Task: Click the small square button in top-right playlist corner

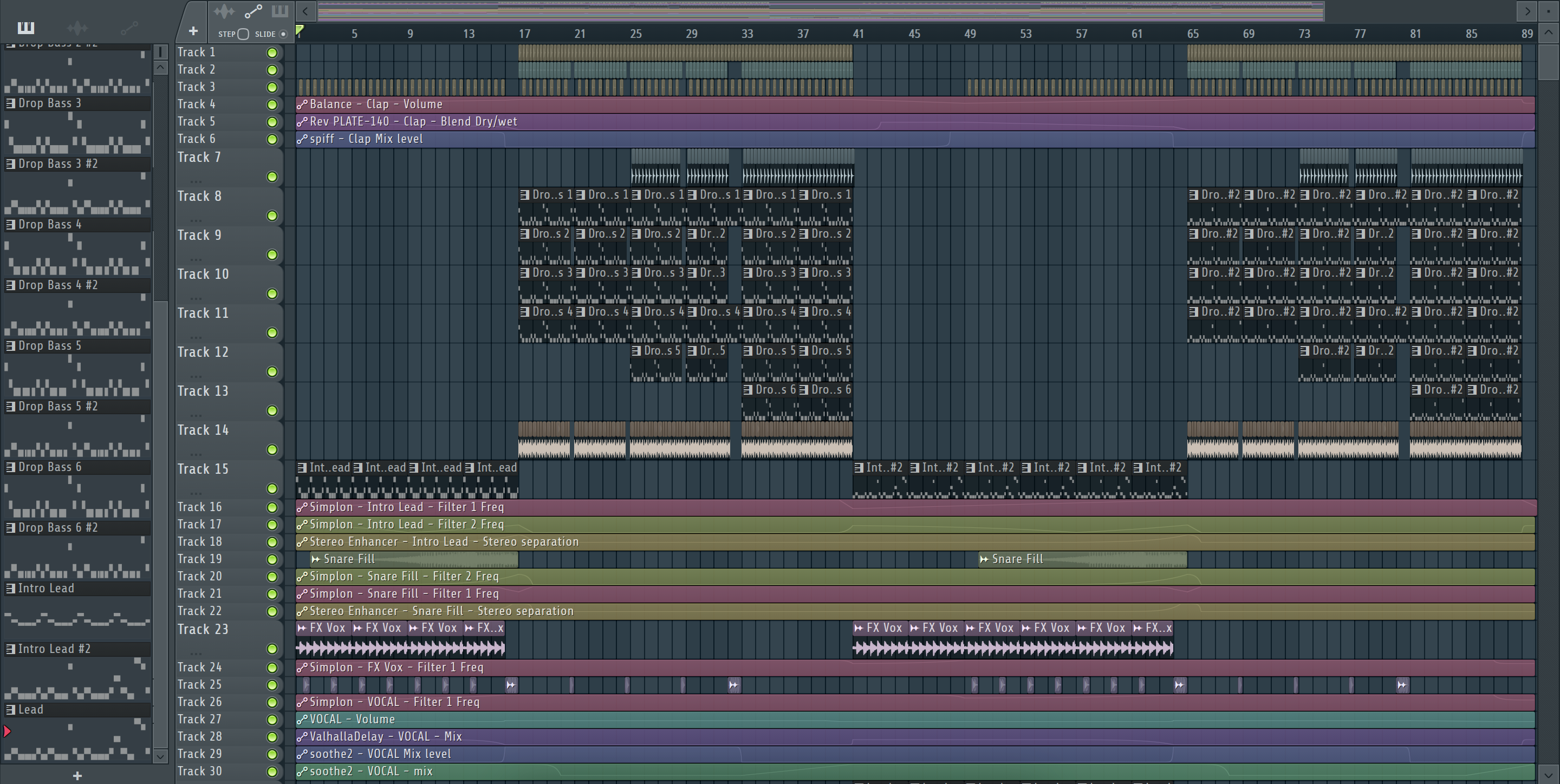Action: coord(1549,11)
